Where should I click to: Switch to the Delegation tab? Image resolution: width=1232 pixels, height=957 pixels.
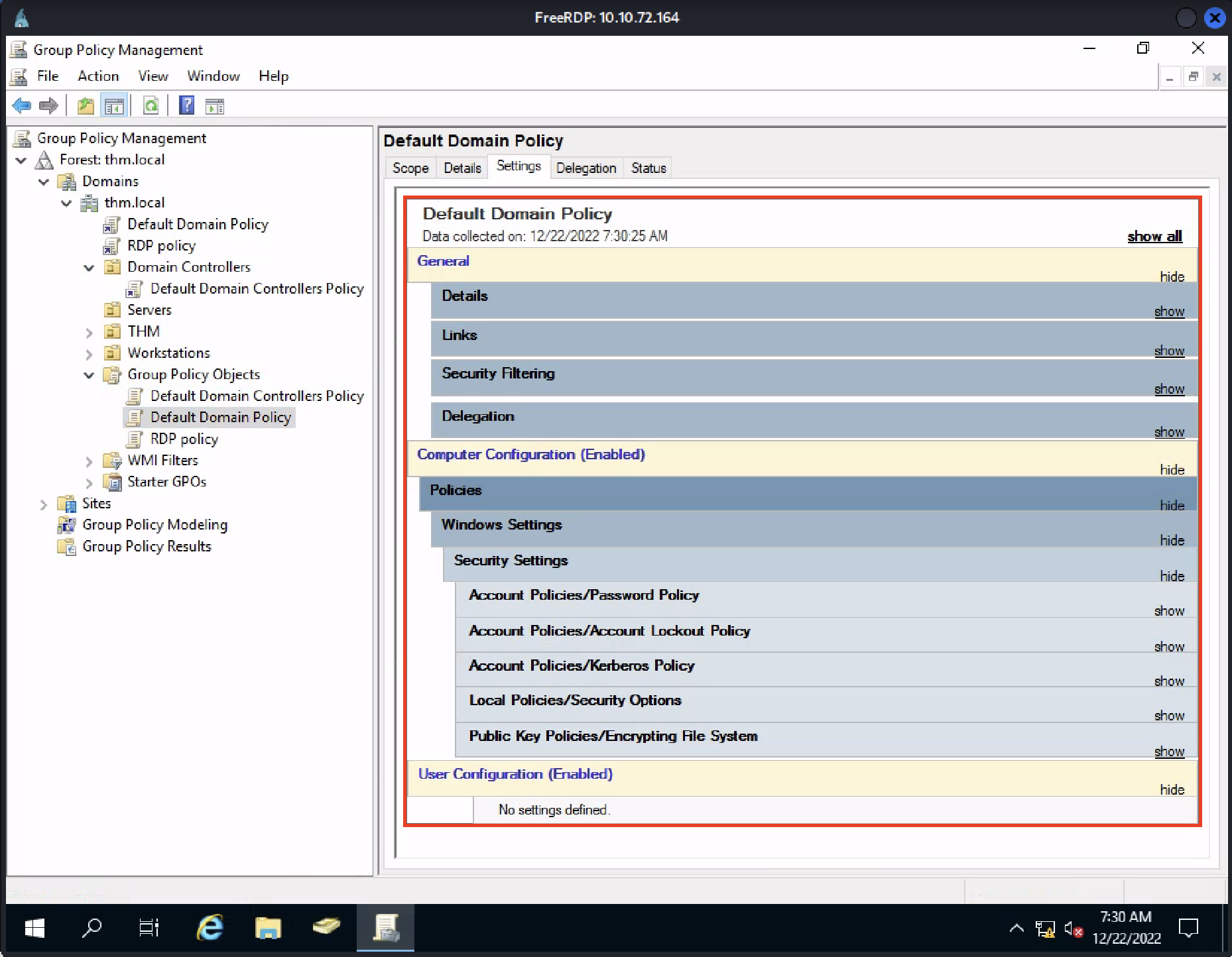(586, 168)
